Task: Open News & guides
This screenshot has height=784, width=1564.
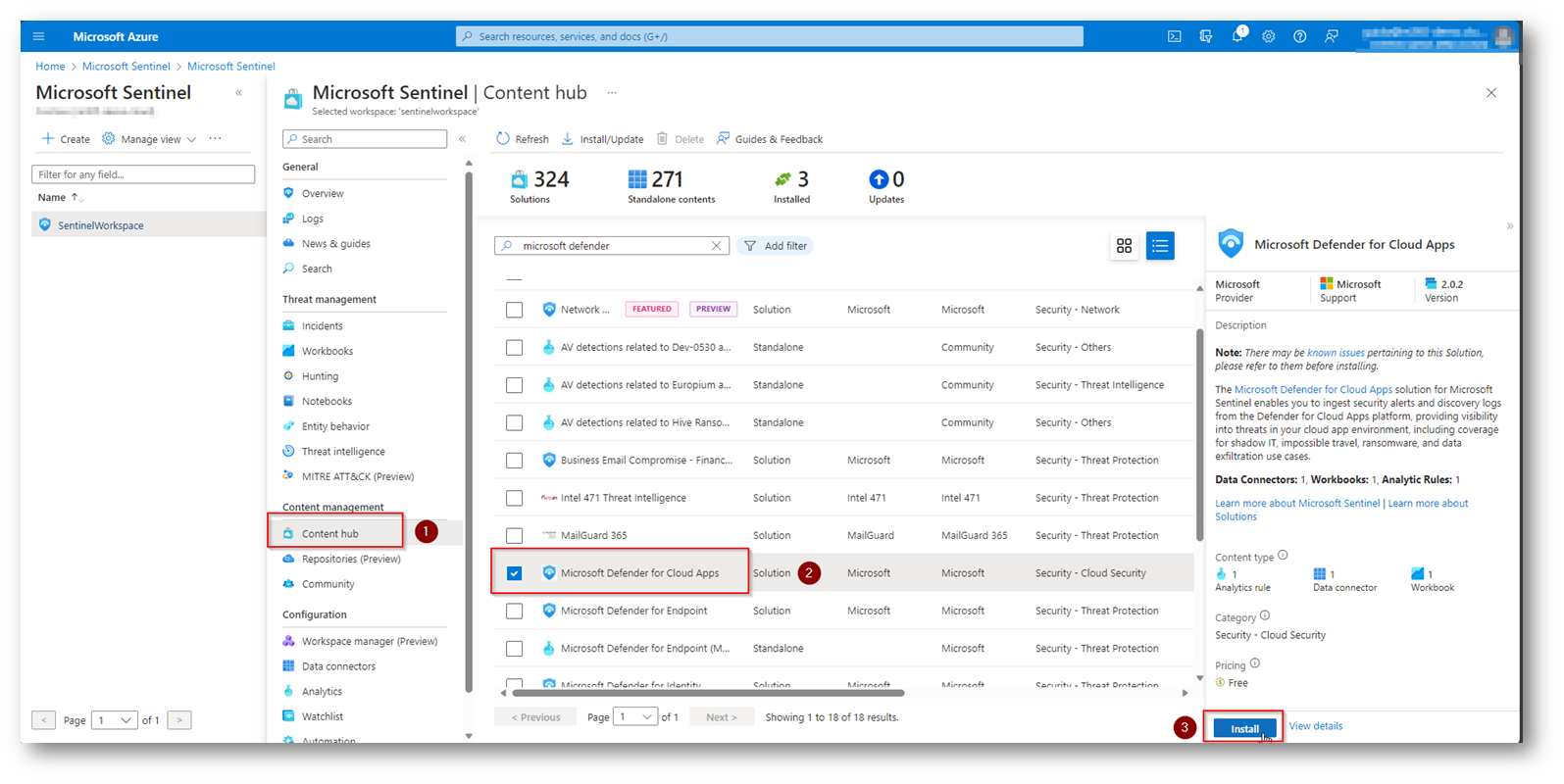Action: tap(336, 244)
